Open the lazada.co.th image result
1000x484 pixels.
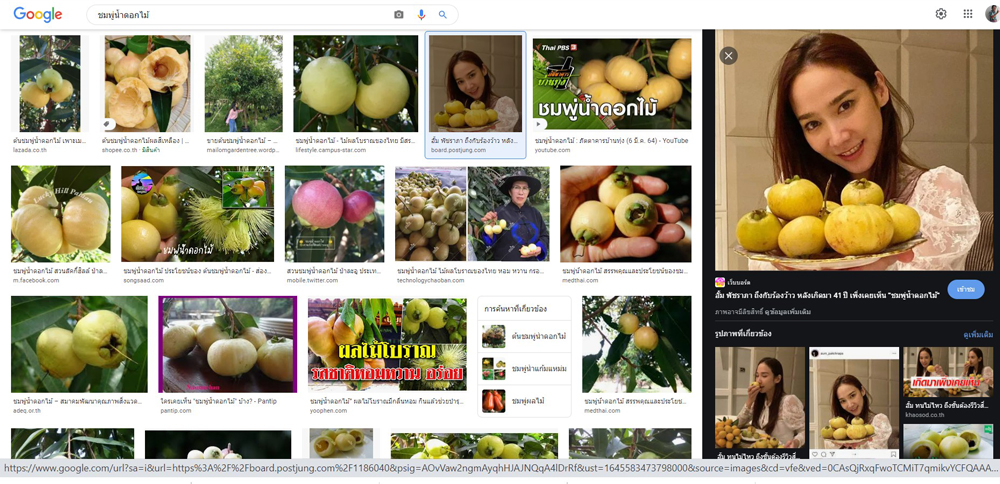[x=50, y=84]
